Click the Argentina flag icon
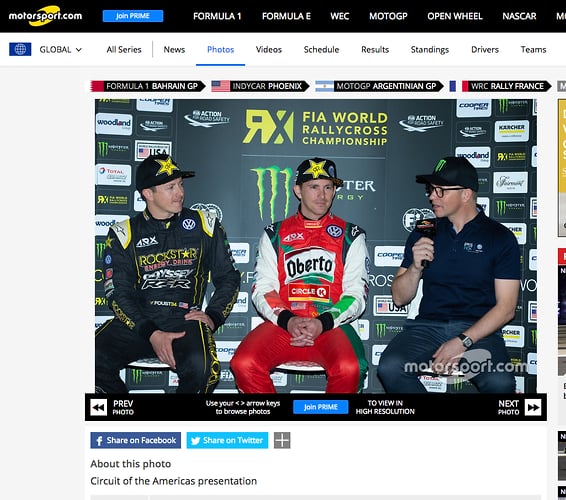Image resolution: width=566 pixels, height=500 pixels. [x=325, y=86]
